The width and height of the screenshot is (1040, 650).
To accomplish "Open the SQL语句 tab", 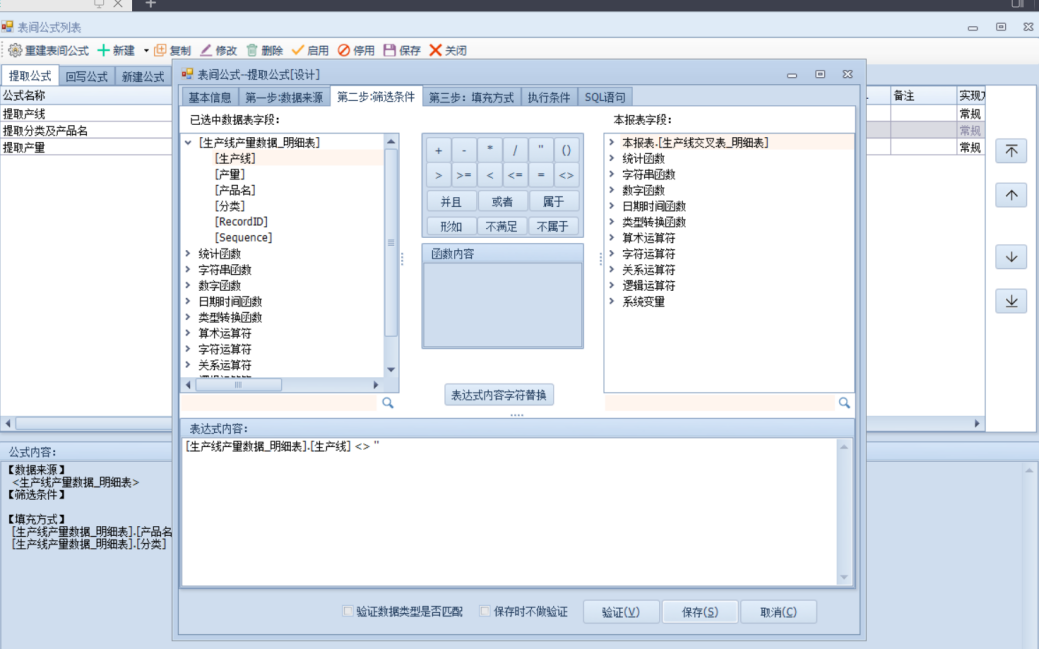I will click(605, 97).
